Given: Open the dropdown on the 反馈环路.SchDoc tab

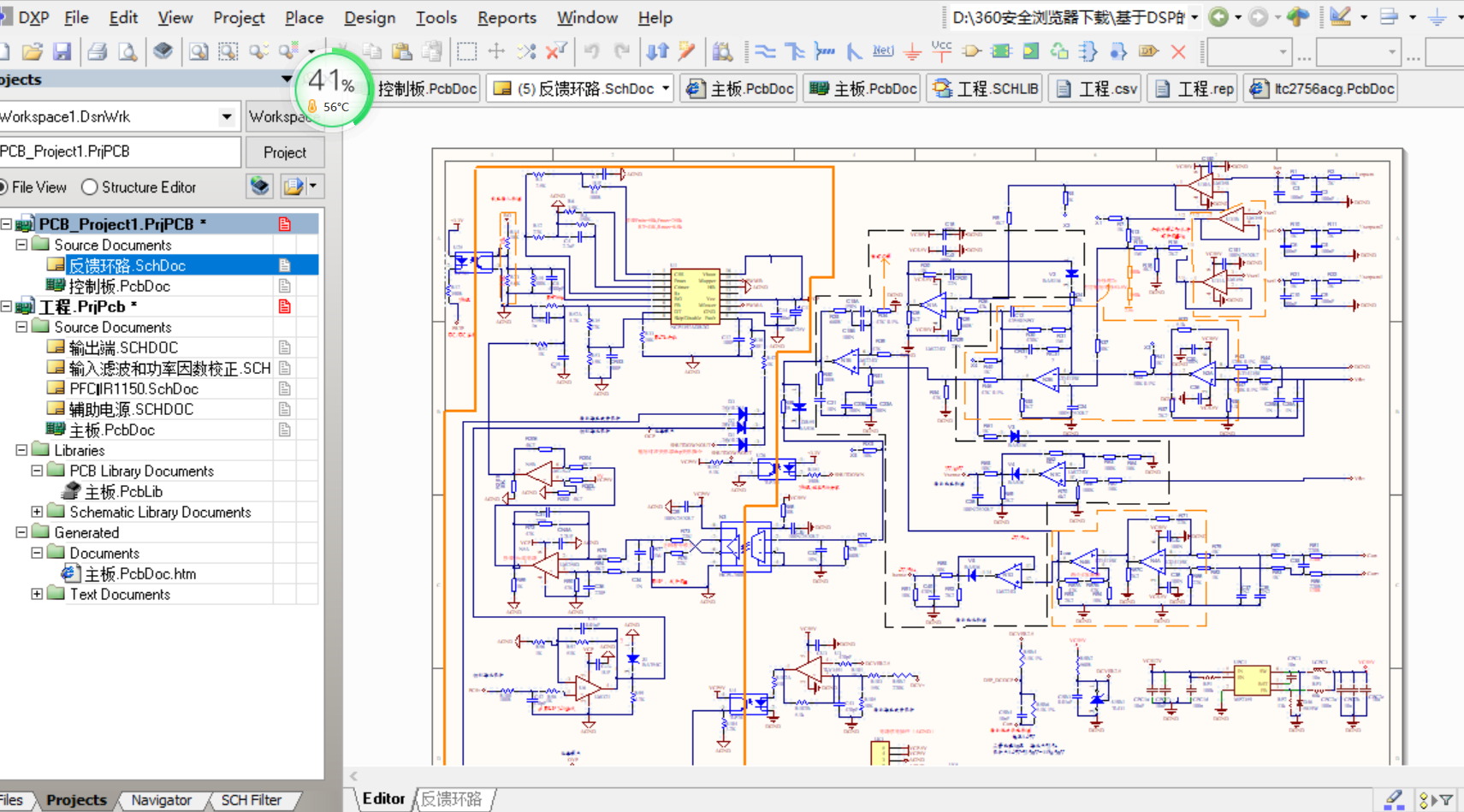Looking at the screenshot, I should click(666, 88).
